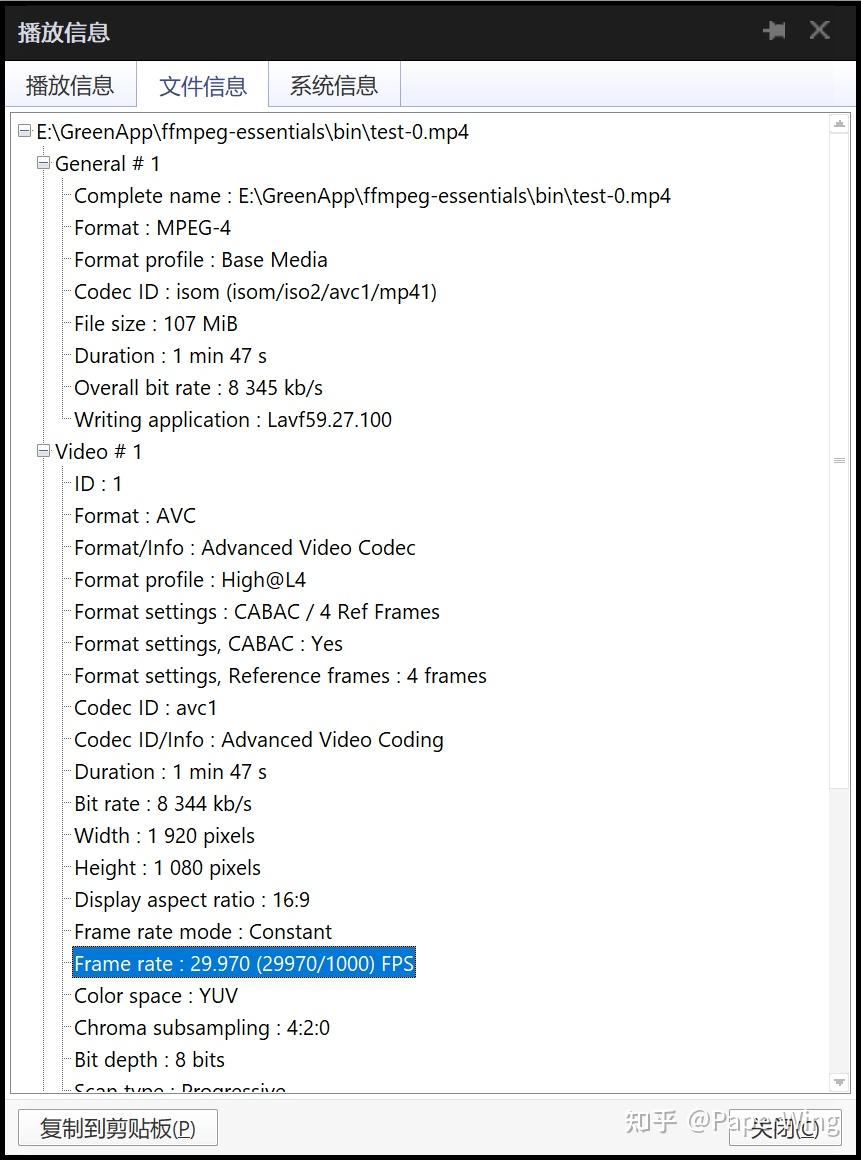The width and height of the screenshot is (861, 1160).
Task: Collapse the Video # 1 section
Action: pyautogui.click(x=44, y=451)
